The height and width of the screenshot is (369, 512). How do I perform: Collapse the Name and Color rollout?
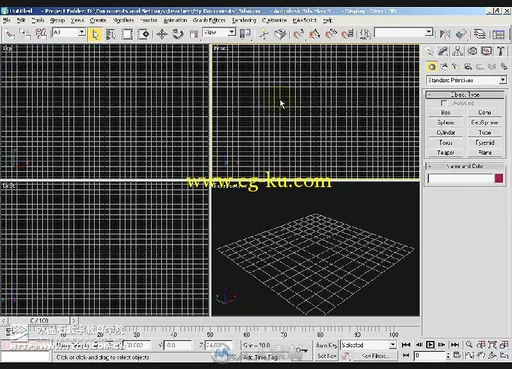465,166
